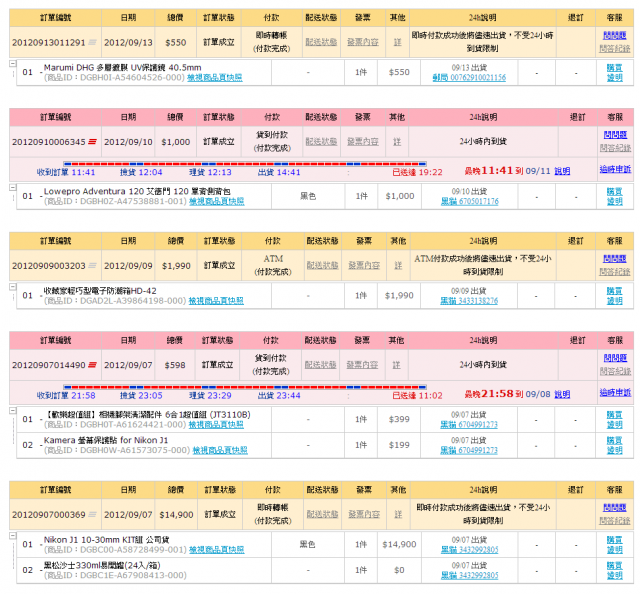Open 黑貓 3432992805 link in the Nikon J1 row

pyautogui.click(x=469, y=550)
